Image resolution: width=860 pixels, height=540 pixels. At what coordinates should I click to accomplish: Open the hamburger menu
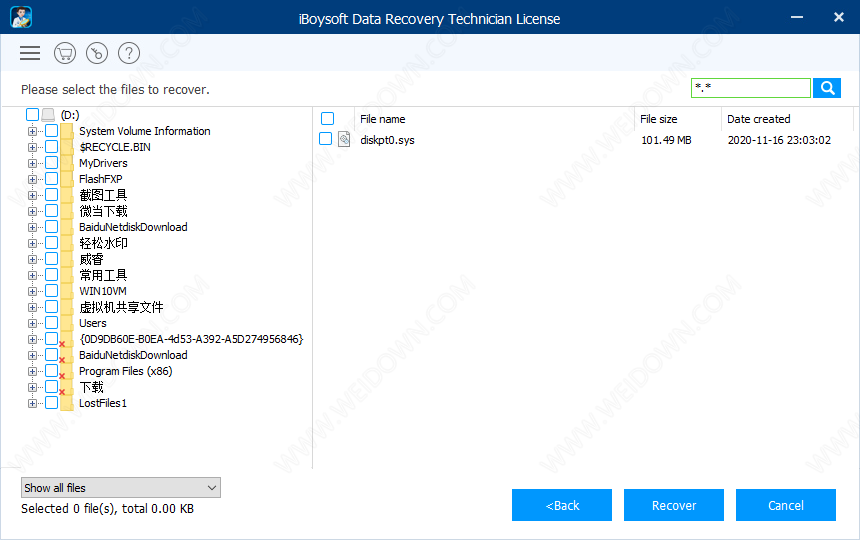tap(30, 53)
